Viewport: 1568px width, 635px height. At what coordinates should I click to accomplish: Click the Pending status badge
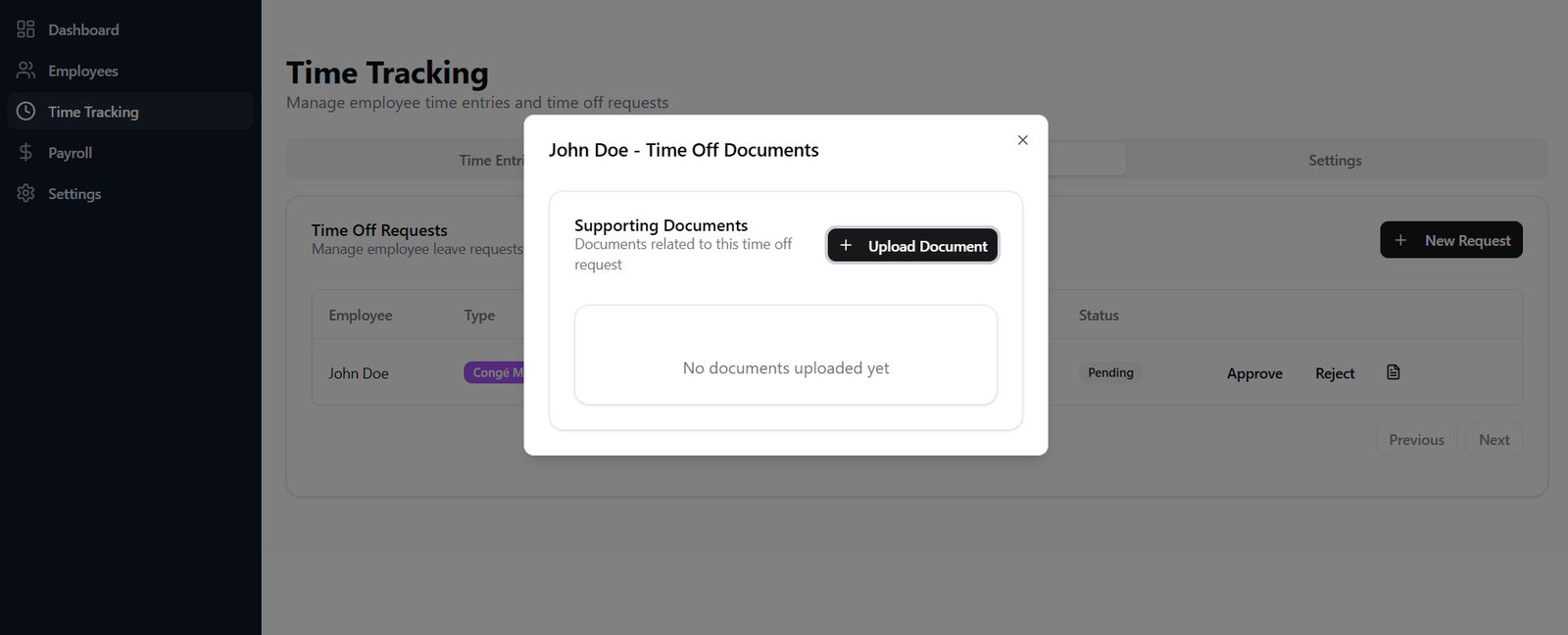coord(1110,372)
